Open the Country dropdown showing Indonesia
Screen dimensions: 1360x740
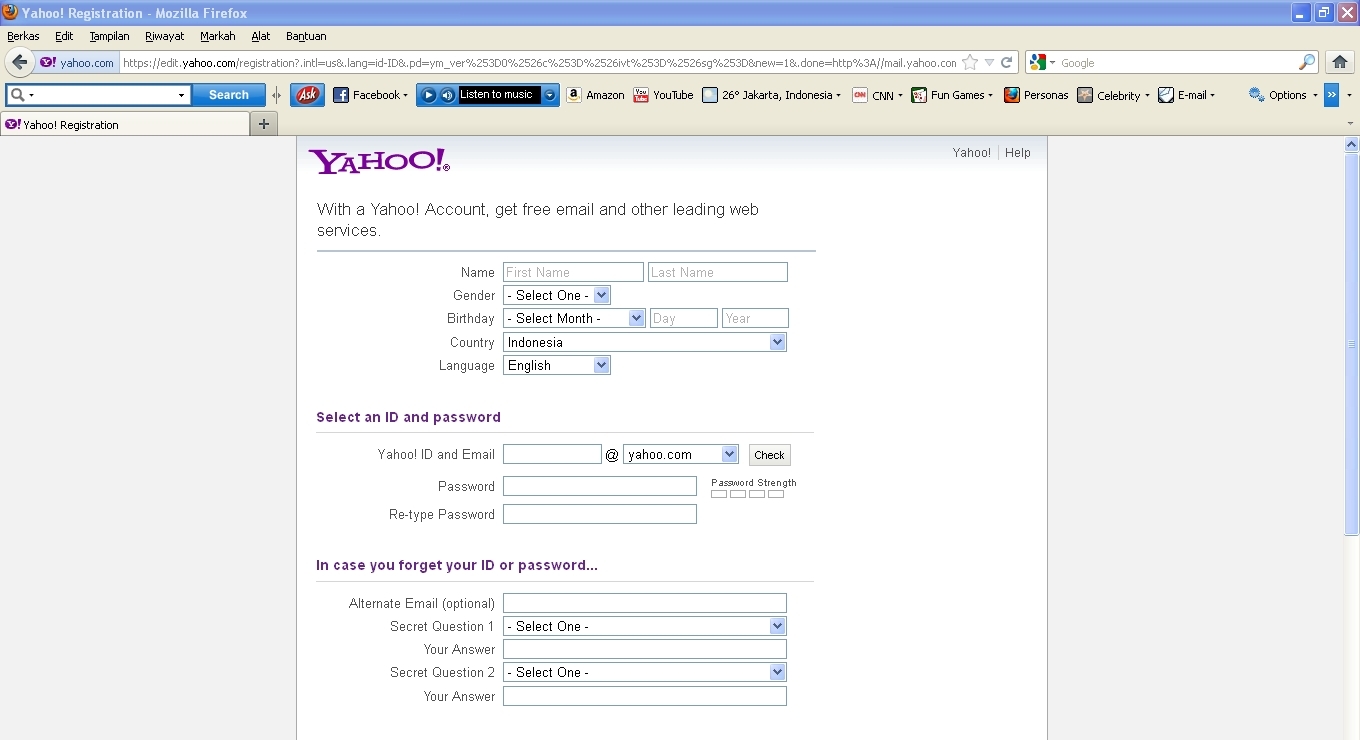pyautogui.click(x=645, y=342)
